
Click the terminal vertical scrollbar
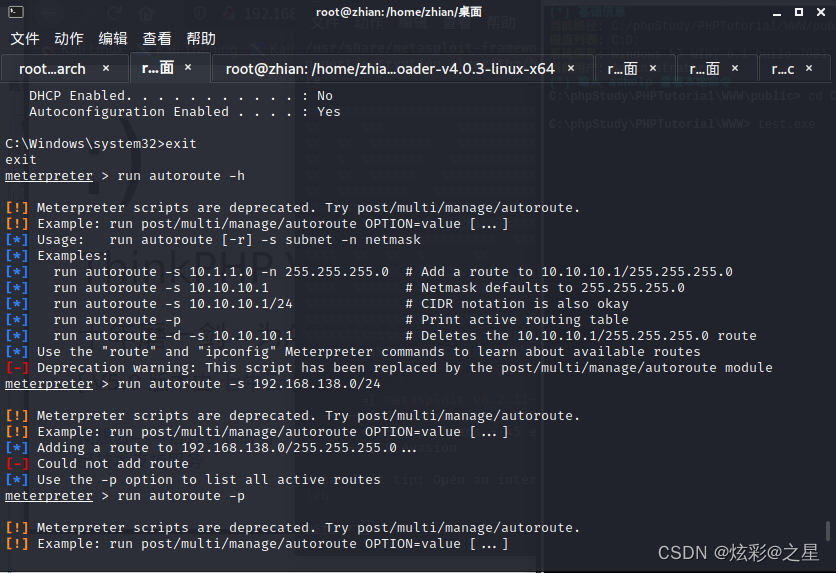point(827,530)
